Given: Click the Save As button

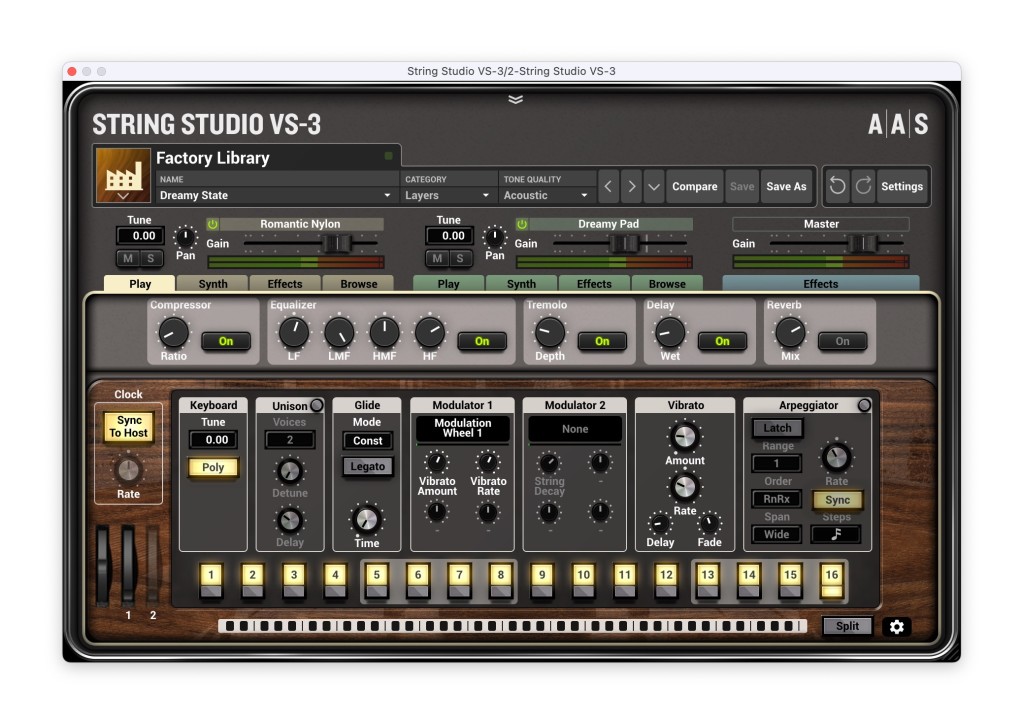Looking at the screenshot, I should tap(786, 187).
